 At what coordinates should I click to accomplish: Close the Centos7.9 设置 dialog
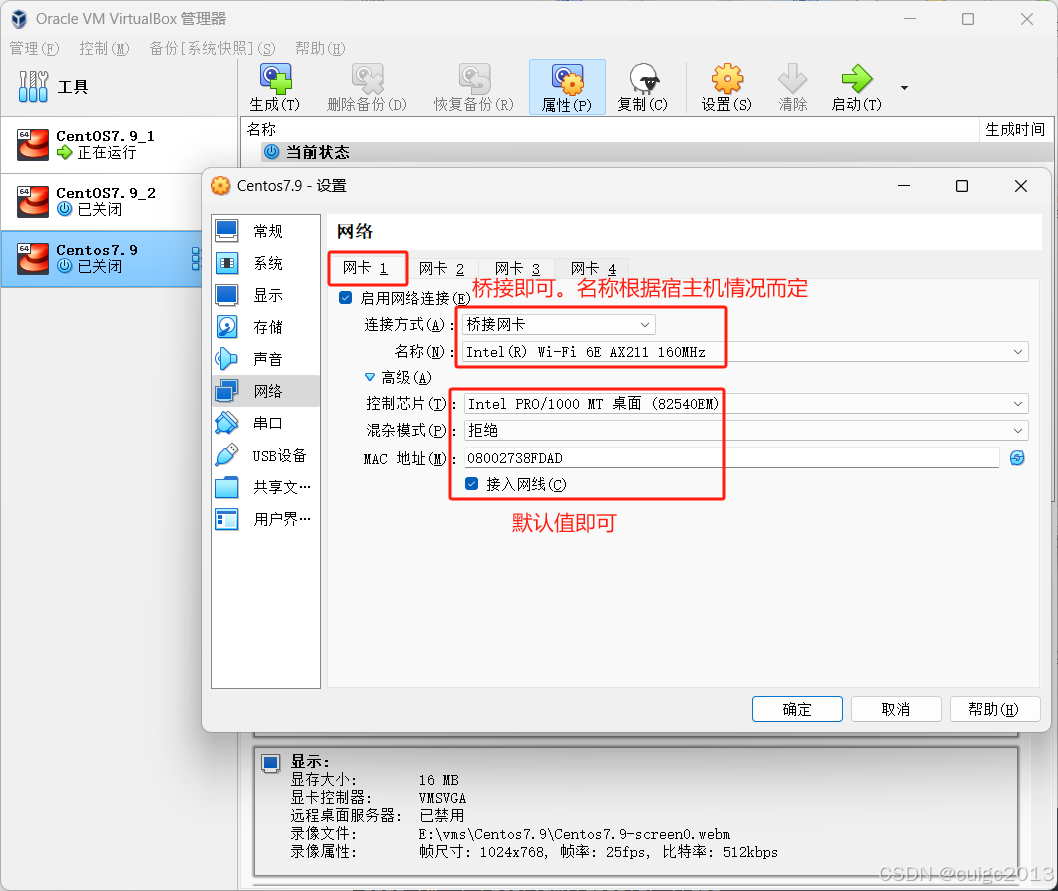1021,186
